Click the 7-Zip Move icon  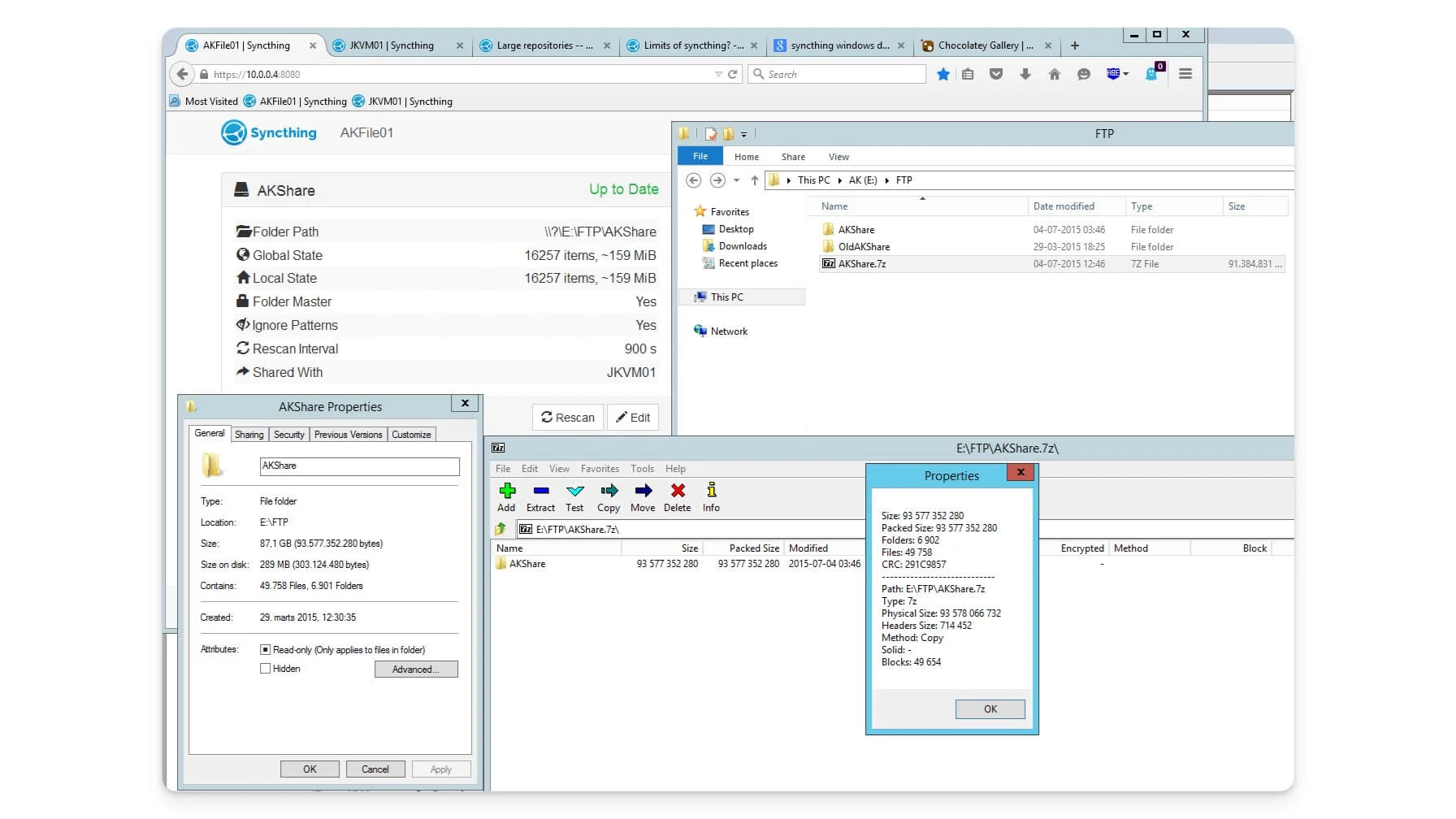pos(643,491)
